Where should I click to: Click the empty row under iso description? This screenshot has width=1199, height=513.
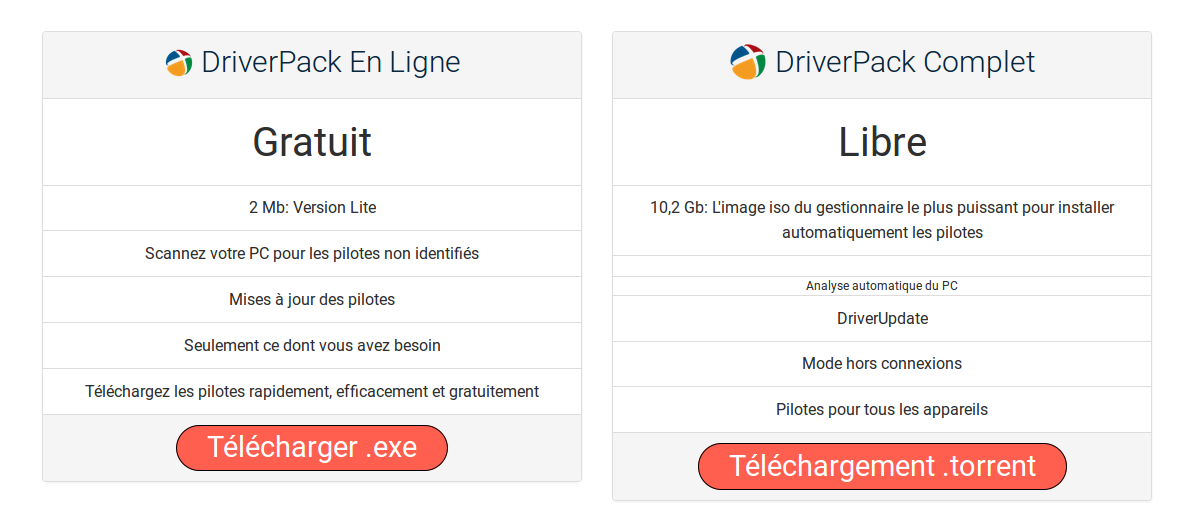click(x=882, y=266)
